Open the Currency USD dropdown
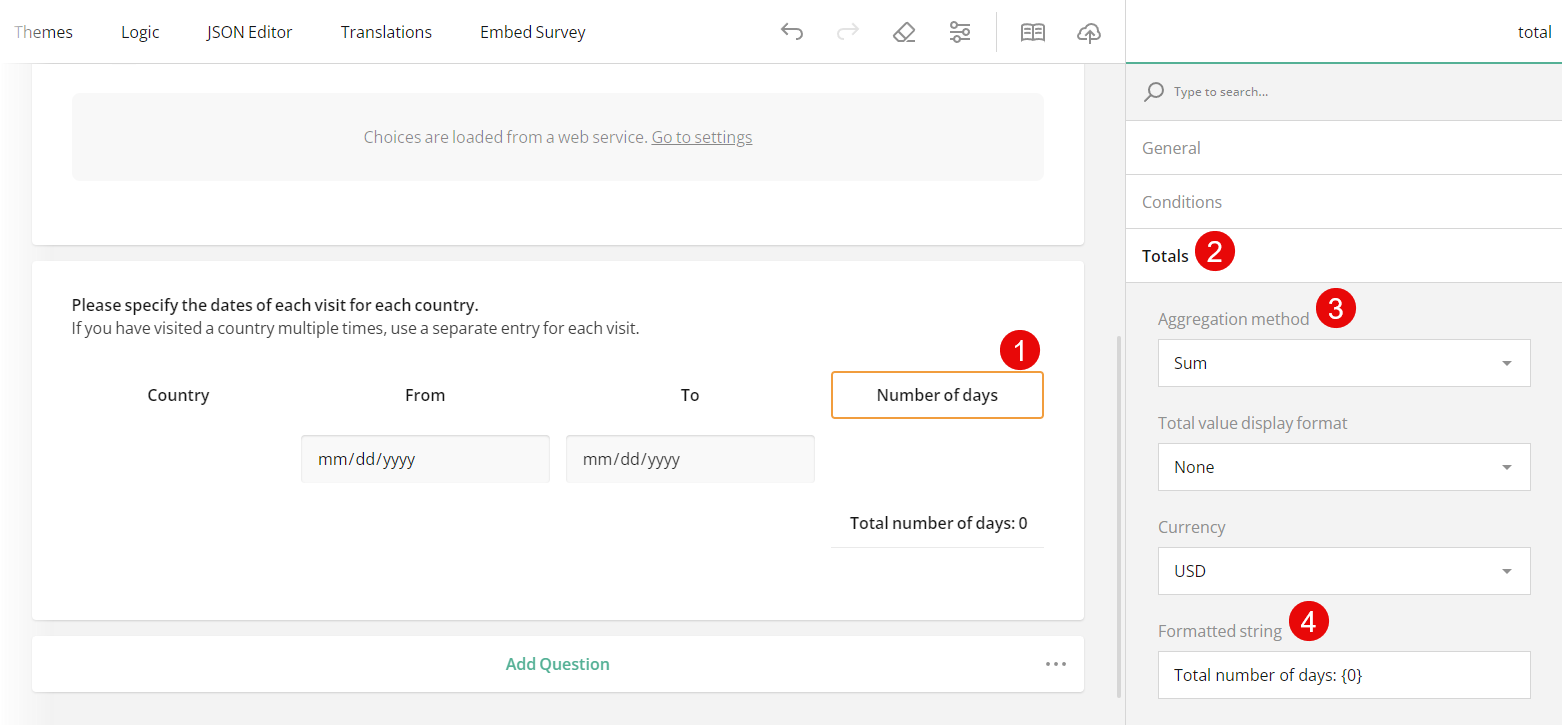This screenshot has width=1562, height=725. point(1343,571)
